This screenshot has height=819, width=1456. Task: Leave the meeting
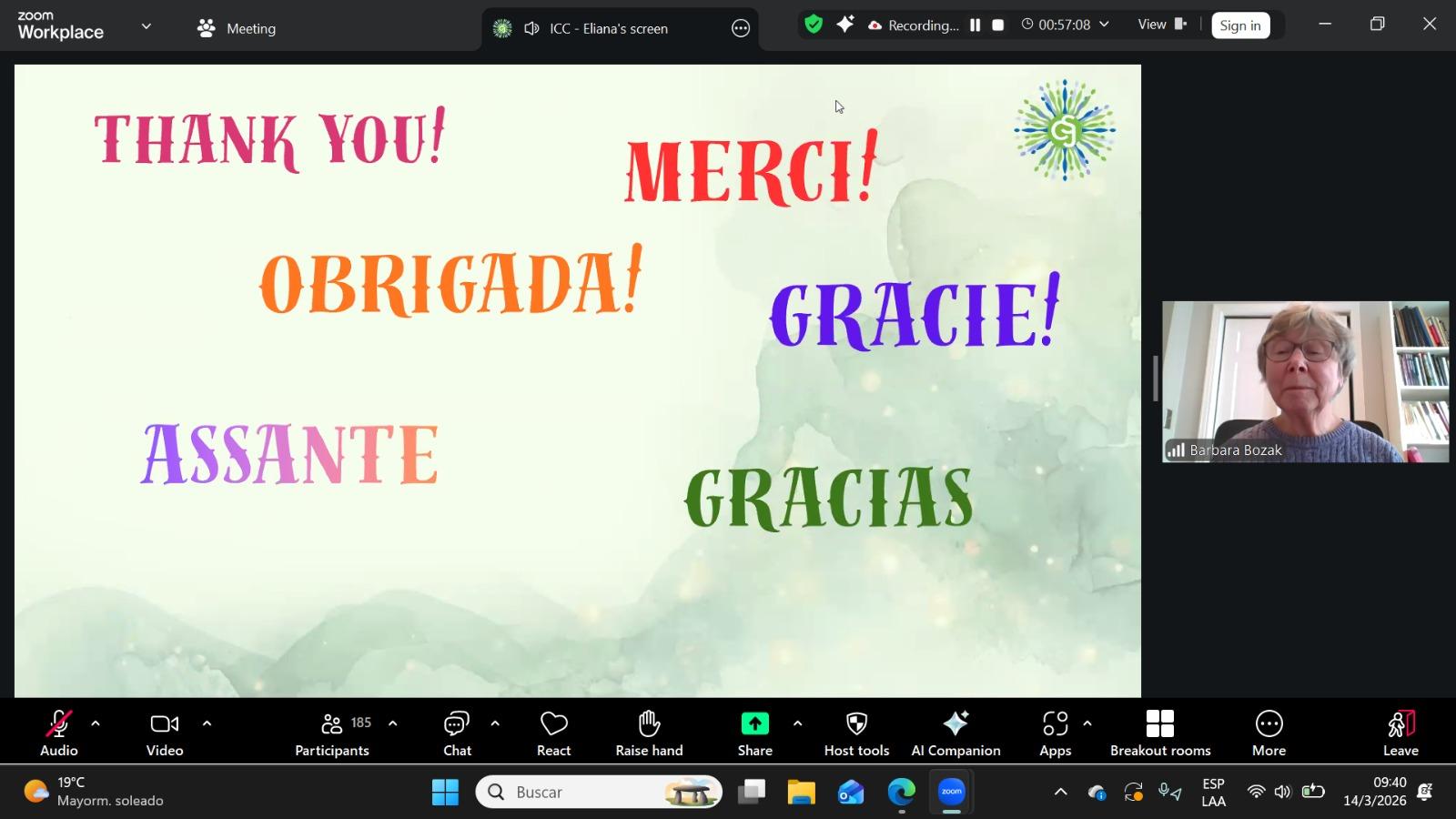[1400, 733]
